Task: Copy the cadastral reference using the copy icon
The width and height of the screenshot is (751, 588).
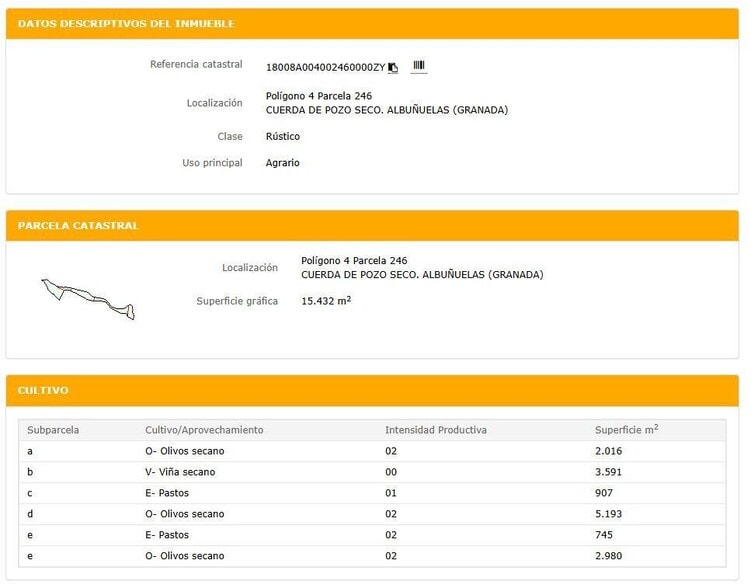Action: [393, 68]
